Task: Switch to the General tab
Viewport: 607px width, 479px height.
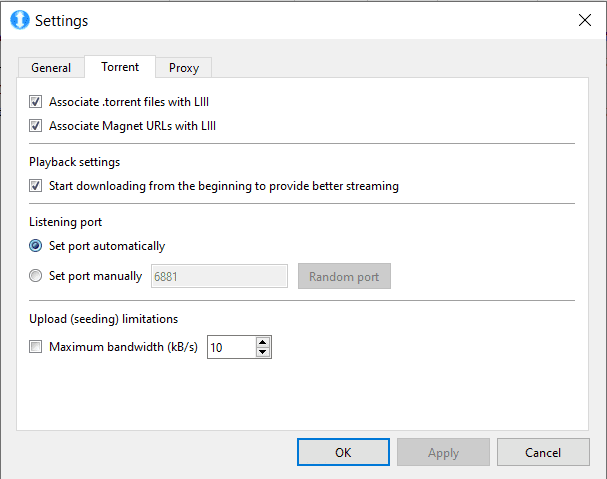Action: tap(51, 68)
